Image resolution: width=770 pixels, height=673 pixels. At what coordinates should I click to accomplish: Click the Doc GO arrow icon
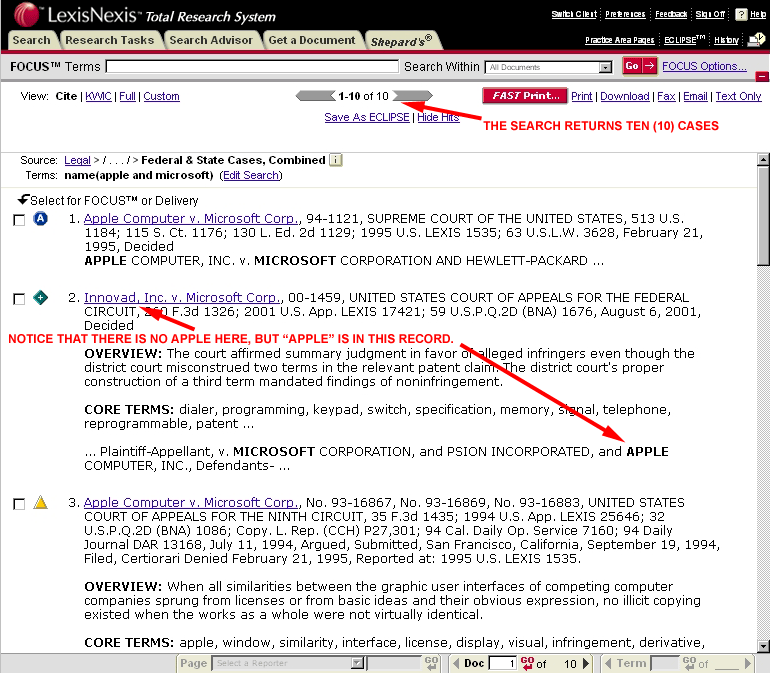coord(527,663)
